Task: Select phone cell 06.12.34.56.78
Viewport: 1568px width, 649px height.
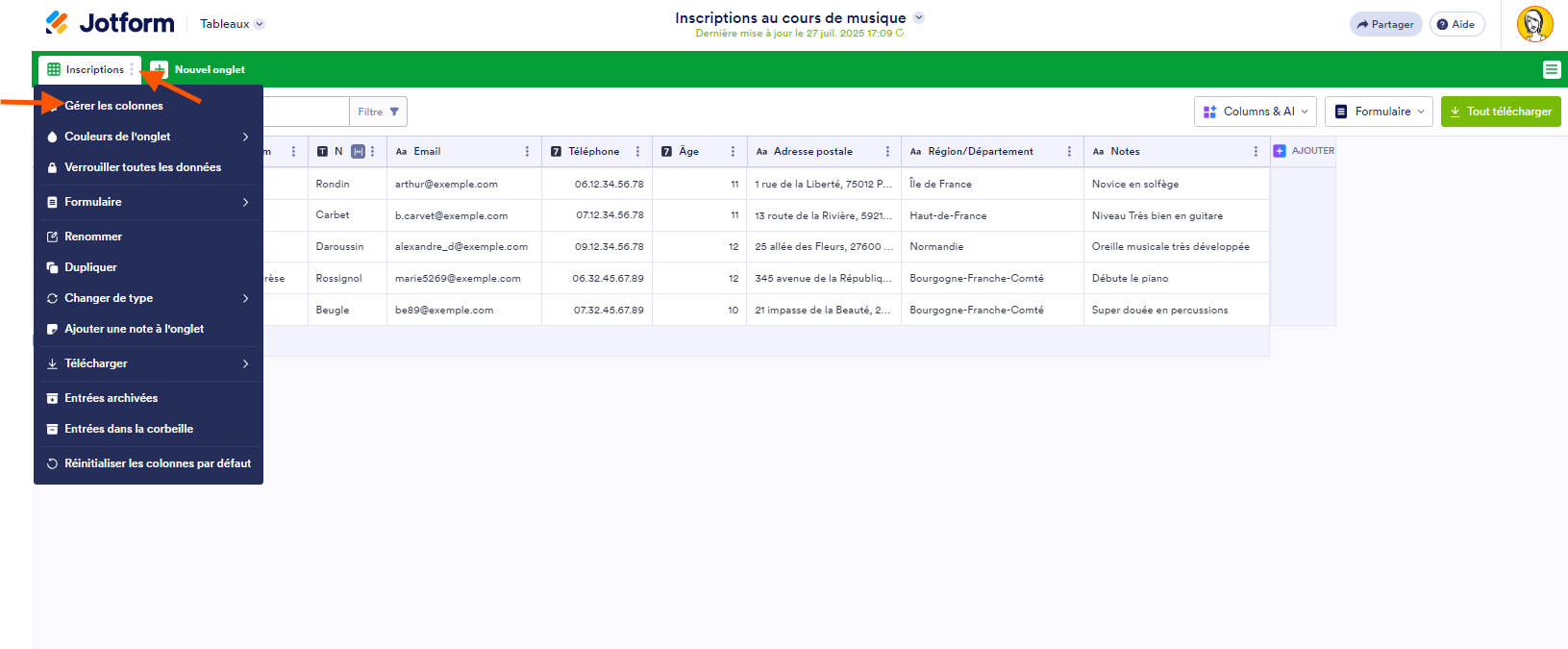Action: pyautogui.click(x=597, y=184)
